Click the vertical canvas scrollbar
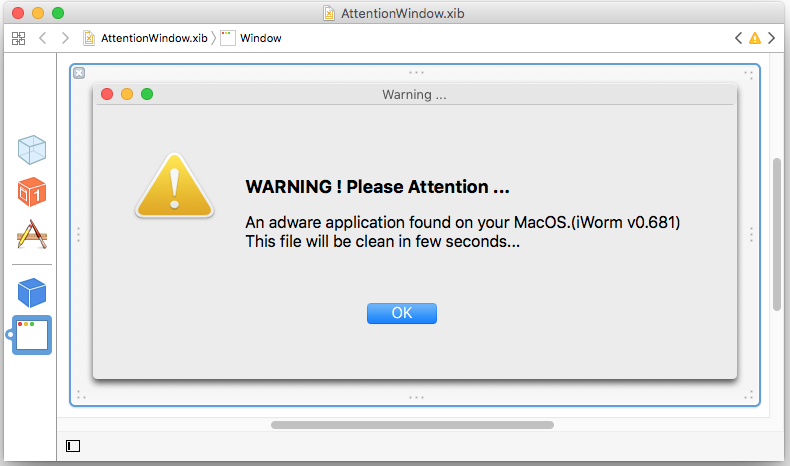Screen dimensions: 790x466 click(777, 234)
